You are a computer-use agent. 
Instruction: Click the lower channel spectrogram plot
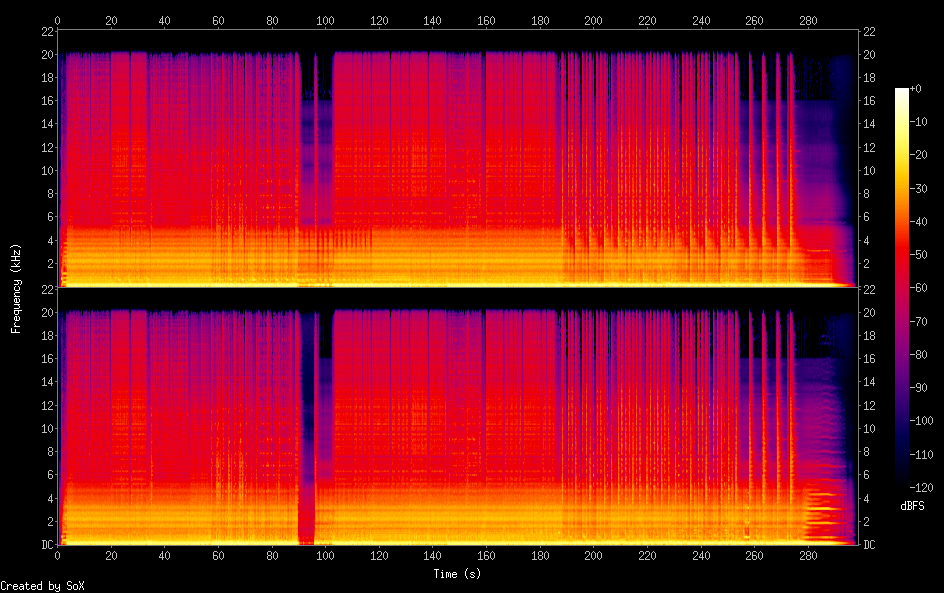[x=458, y=417]
